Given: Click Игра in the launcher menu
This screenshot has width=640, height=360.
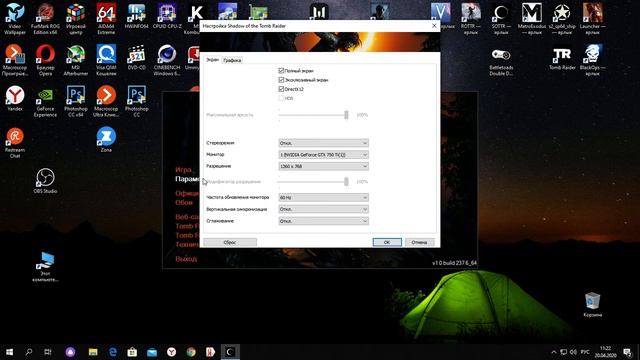Looking at the screenshot, I should [183, 169].
